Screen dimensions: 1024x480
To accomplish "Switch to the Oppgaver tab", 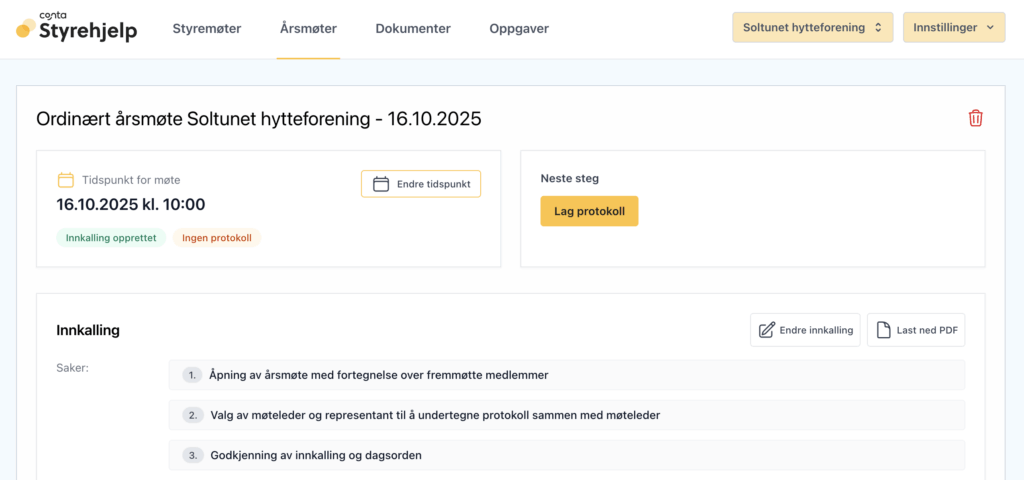I will pos(519,29).
